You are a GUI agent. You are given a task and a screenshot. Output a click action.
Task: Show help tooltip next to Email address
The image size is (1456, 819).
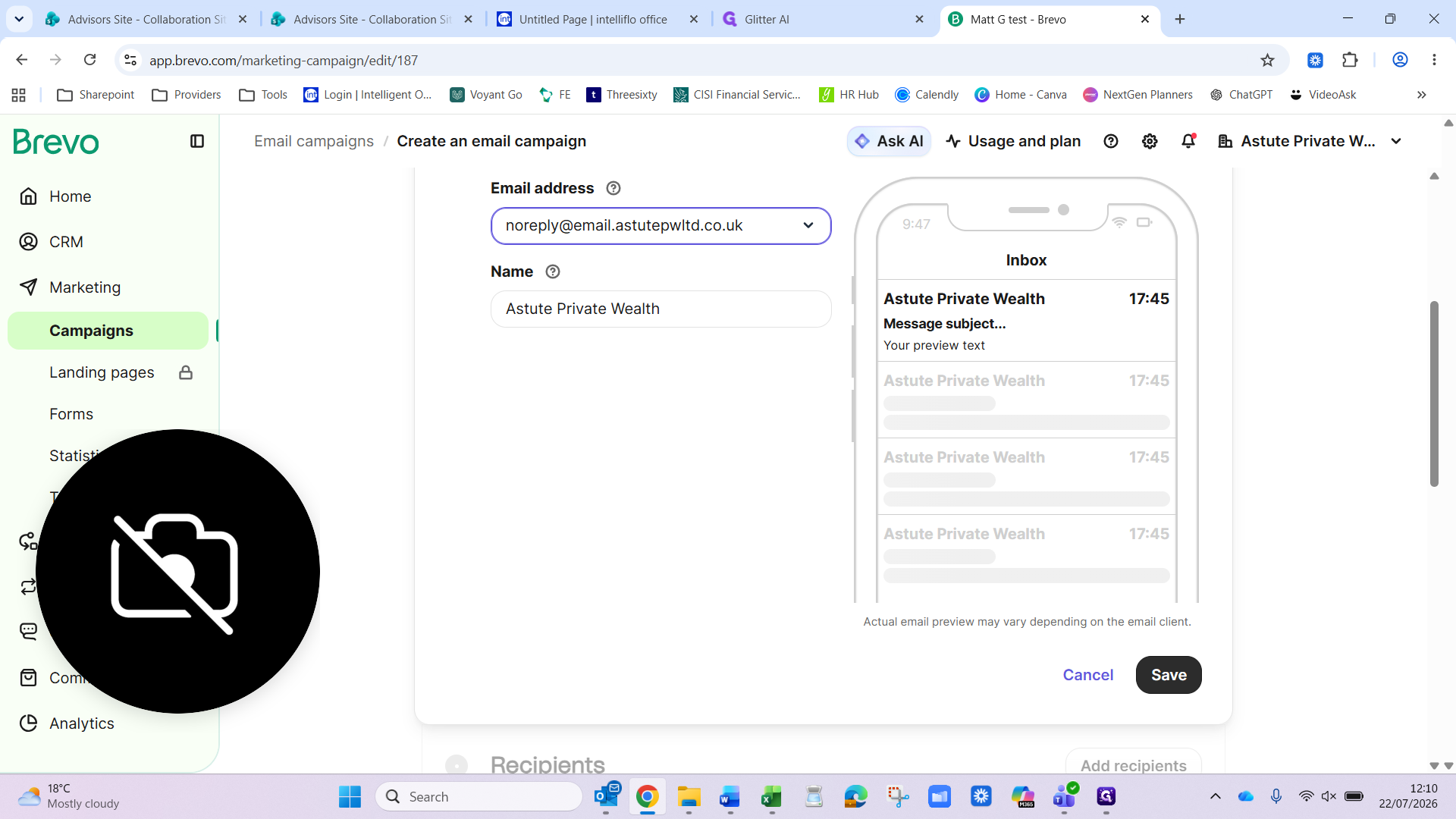point(613,188)
